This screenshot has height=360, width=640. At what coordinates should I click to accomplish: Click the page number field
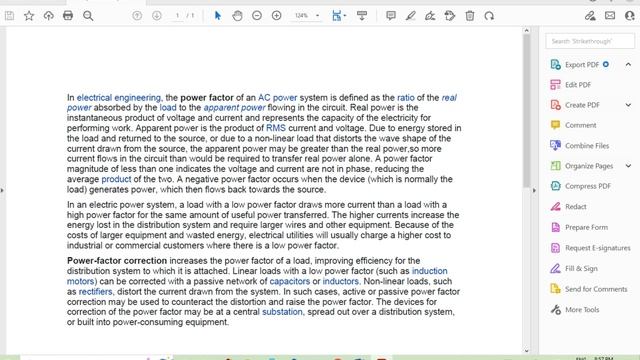tap(177, 16)
